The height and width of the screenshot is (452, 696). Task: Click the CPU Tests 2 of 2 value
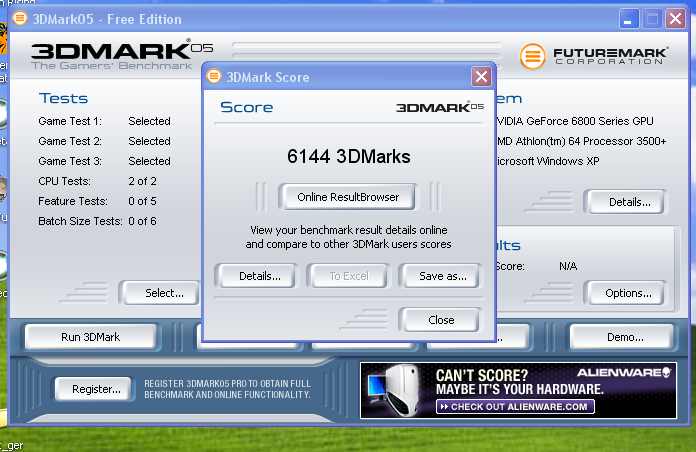pos(142,181)
